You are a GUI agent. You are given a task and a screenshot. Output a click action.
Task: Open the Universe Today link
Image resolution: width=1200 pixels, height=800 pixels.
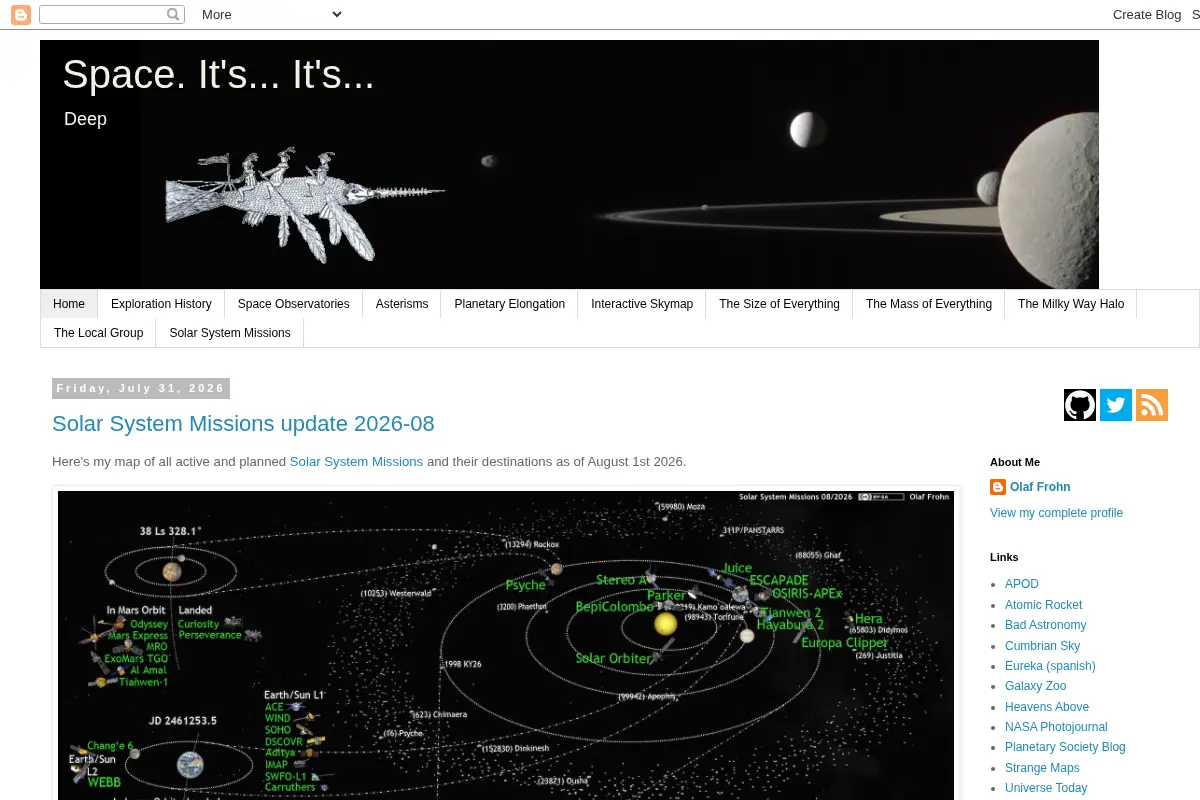(1046, 788)
